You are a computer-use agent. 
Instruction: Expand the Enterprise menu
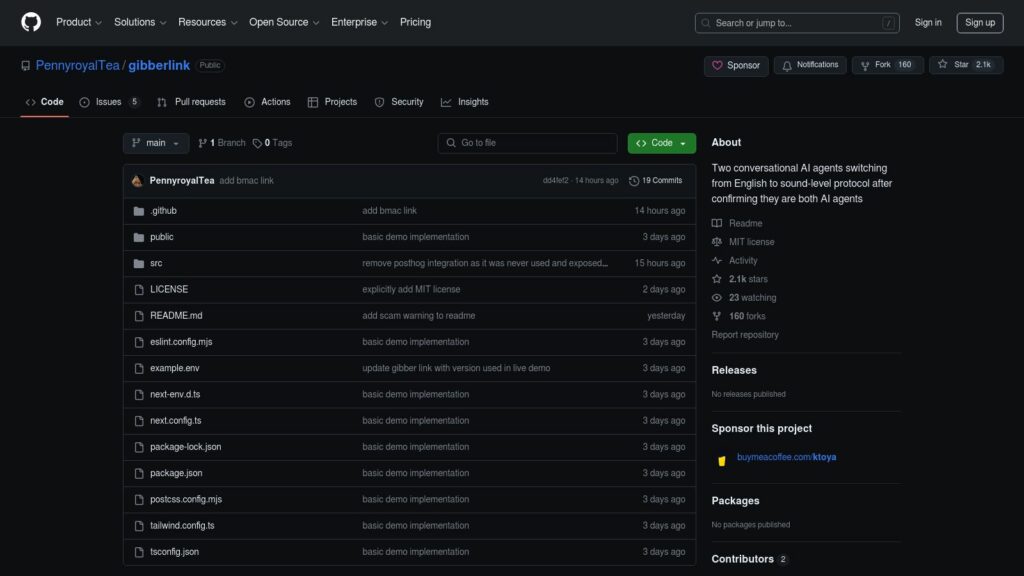tap(359, 22)
